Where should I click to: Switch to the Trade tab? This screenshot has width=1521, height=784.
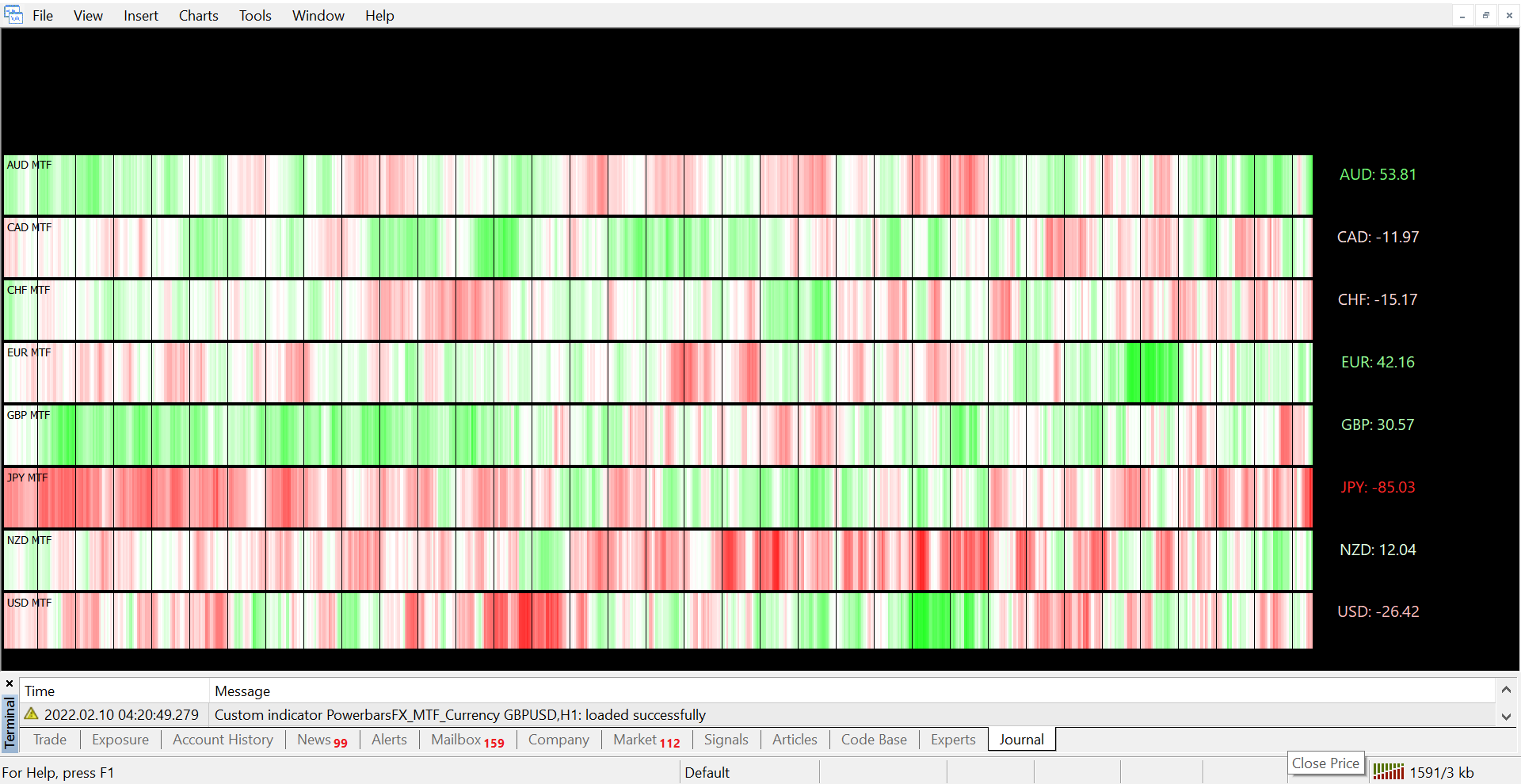50,740
